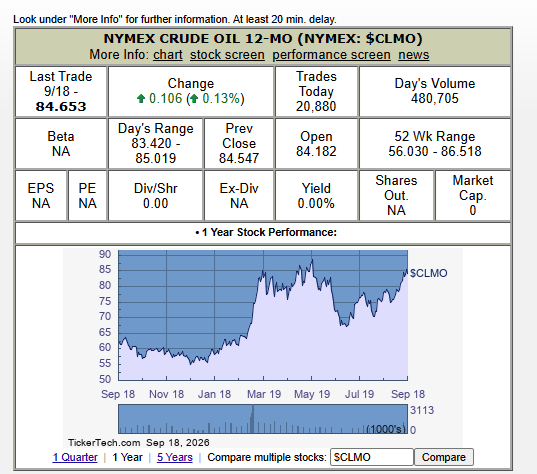The width and height of the screenshot is (537, 474).
Task: Click the $CLMO label beside the chart line
Action: point(428,273)
